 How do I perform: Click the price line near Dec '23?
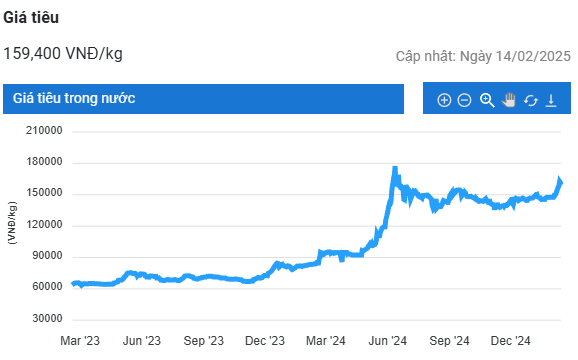pyautogui.click(x=265, y=275)
